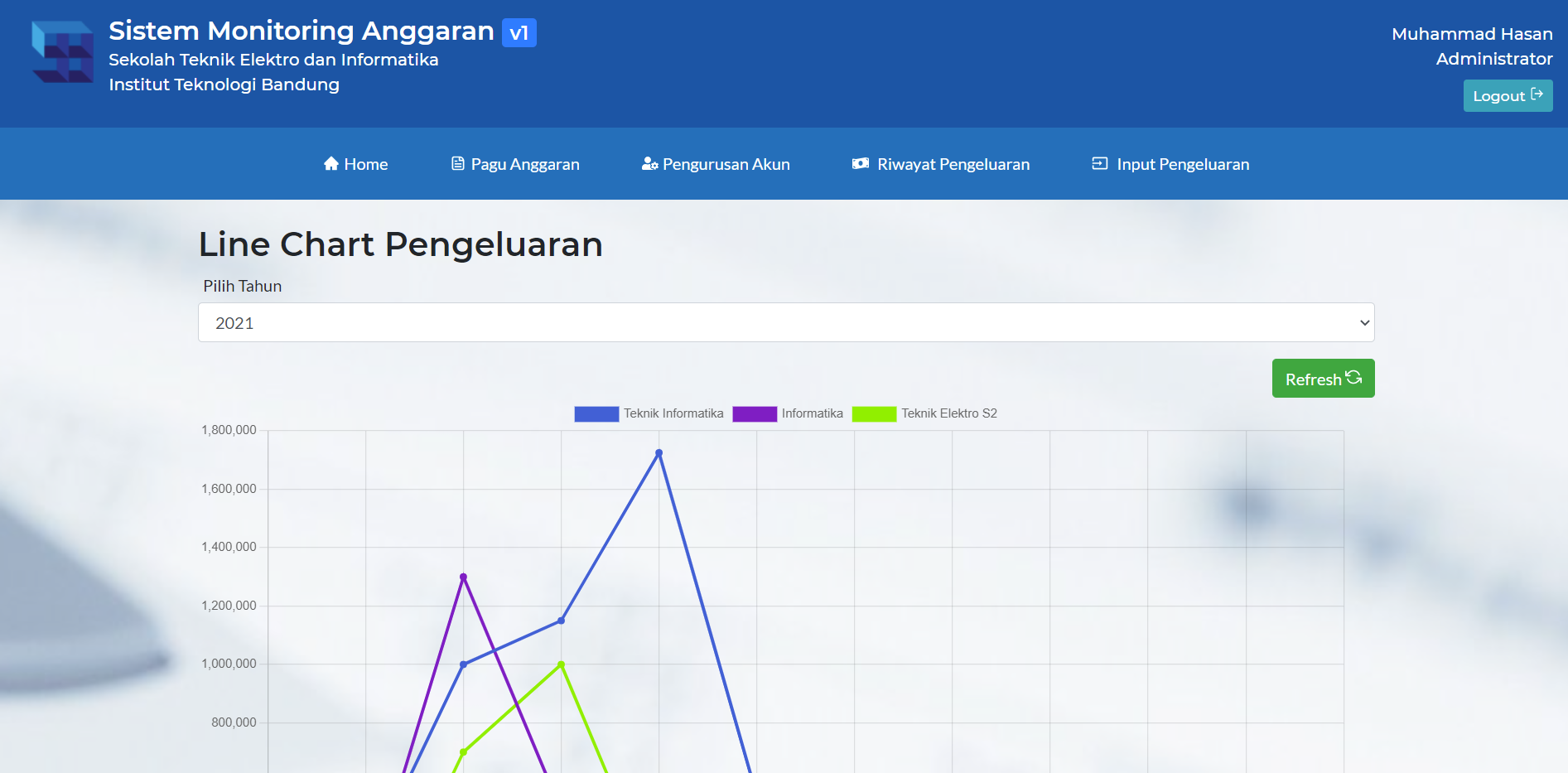Click the Sekolah Teknik Elektro dan Informatika text

[x=273, y=60]
